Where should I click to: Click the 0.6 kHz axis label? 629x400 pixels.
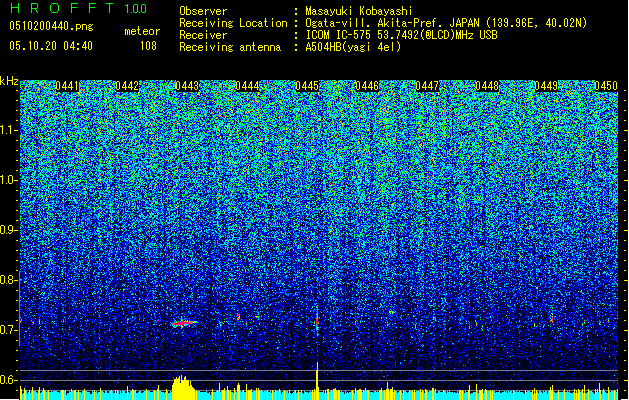click(8, 380)
